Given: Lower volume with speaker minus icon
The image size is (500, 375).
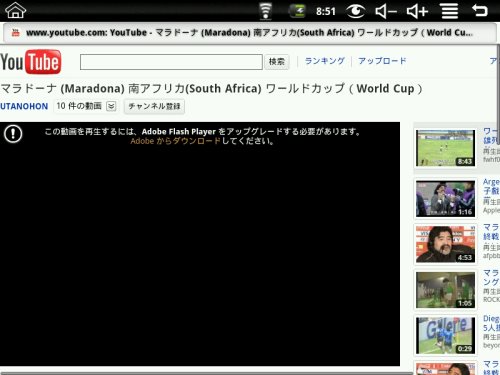Looking at the screenshot, I should click(386, 11).
